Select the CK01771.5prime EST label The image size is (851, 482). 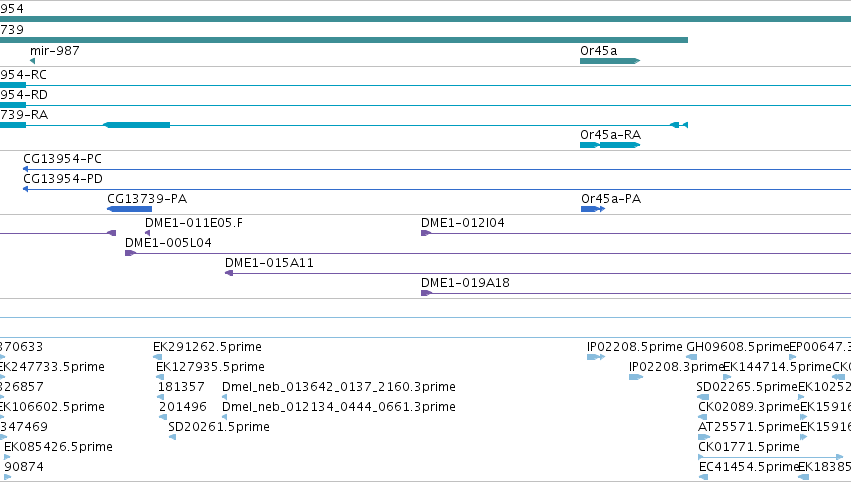(x=749, y=447)
